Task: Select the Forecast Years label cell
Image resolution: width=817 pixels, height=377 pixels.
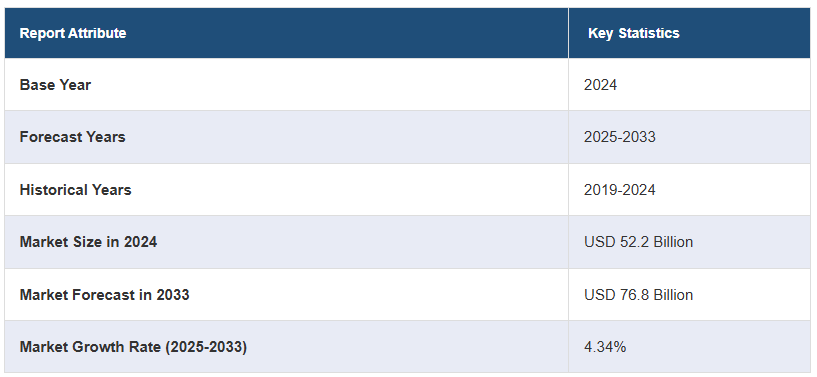Action: point(287,137)
